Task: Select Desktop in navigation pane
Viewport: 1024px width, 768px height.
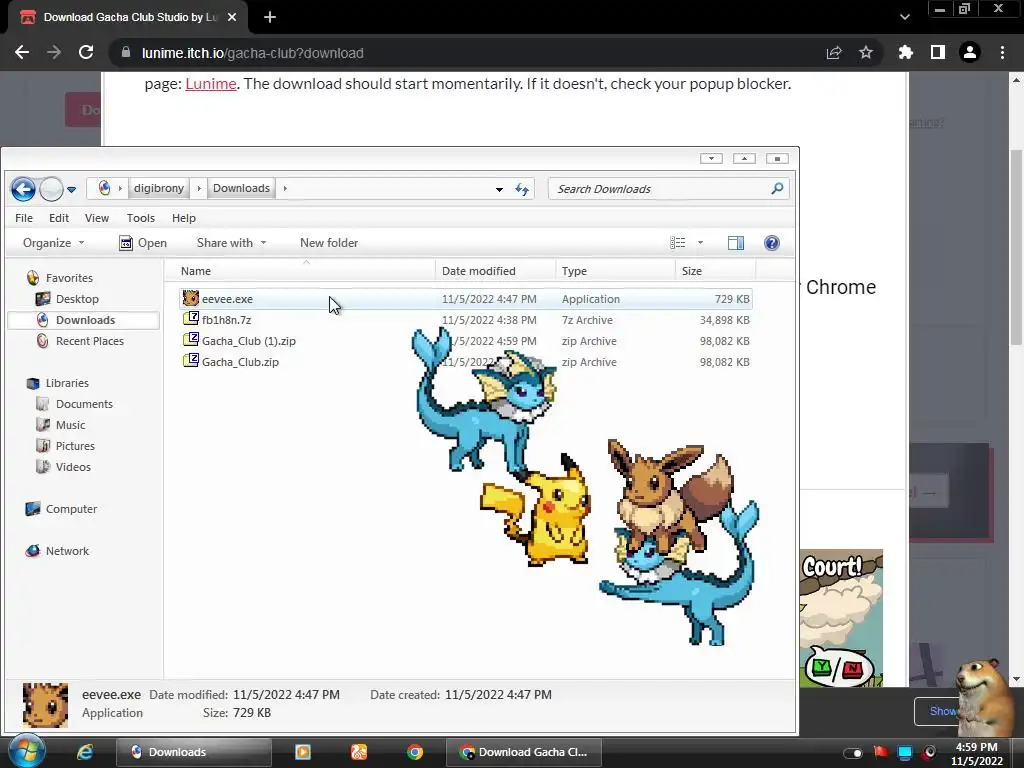Action: pos(77,299)
